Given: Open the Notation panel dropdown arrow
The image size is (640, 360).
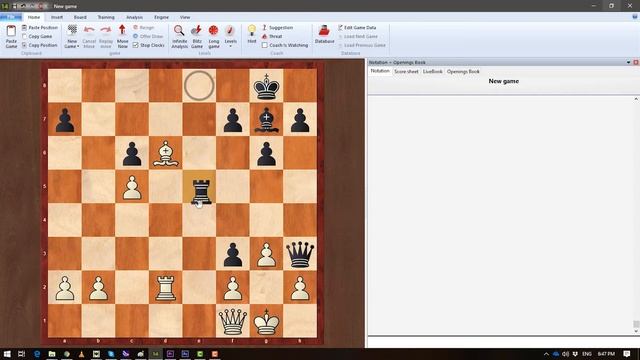Looking at the screenshot, I should 629,62.
